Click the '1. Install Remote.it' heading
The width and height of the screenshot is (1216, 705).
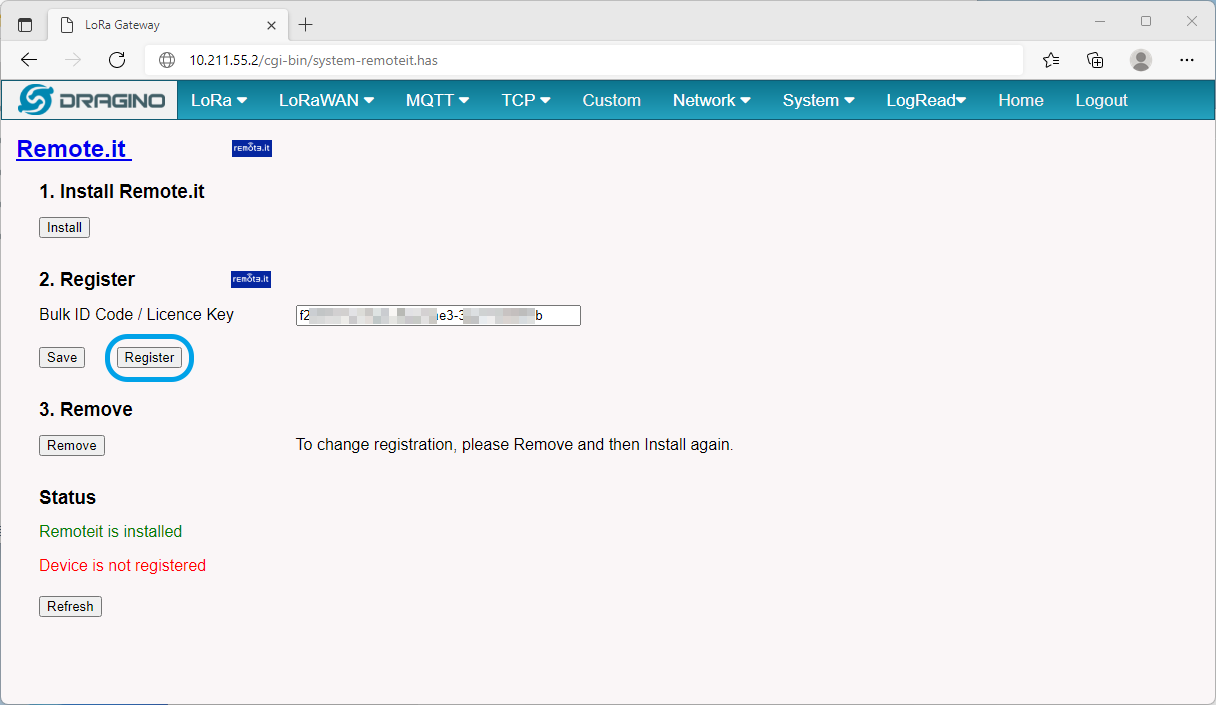click(x=122, y=192)
